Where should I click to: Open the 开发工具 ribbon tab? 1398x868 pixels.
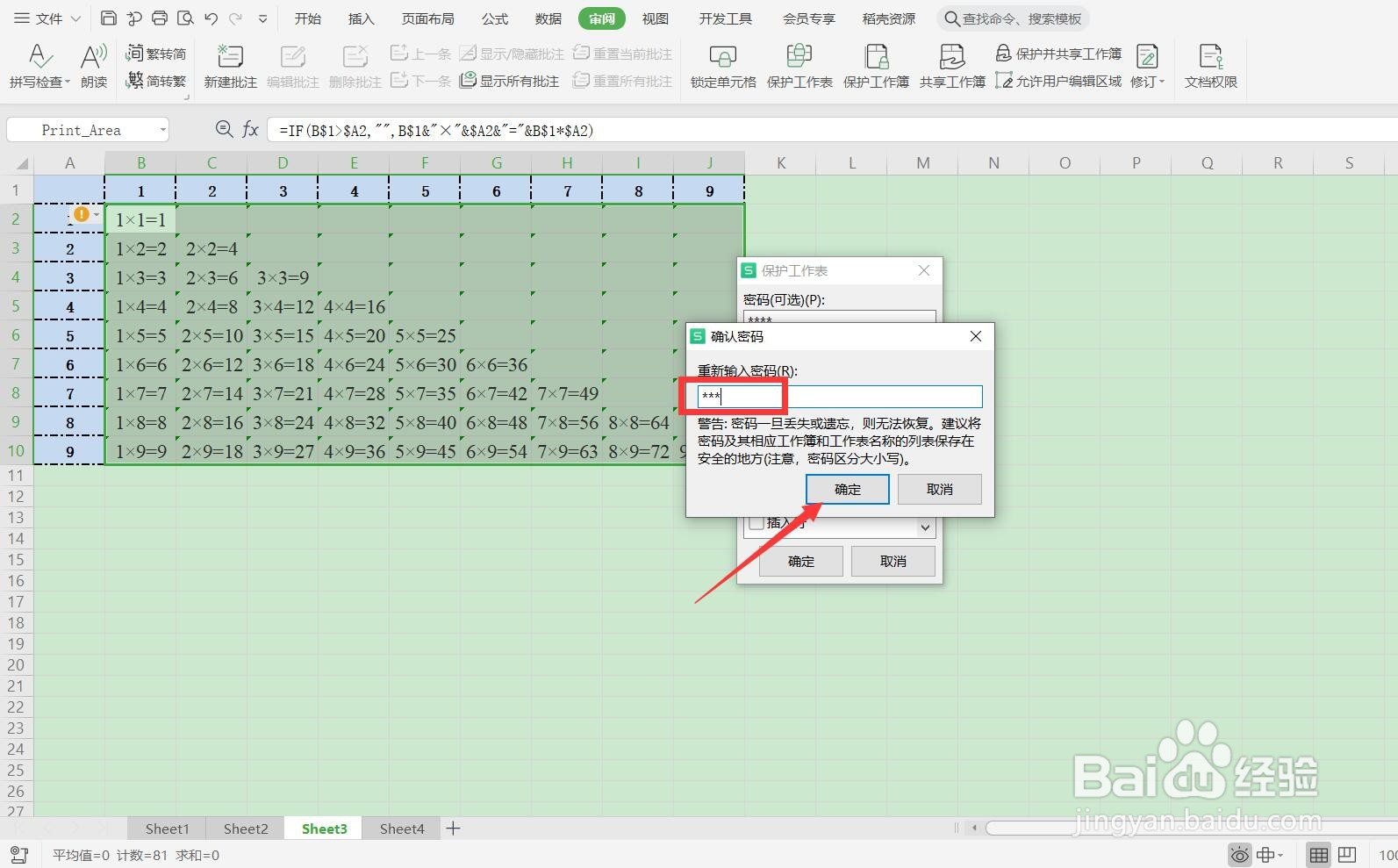click(x=726, y=18)
